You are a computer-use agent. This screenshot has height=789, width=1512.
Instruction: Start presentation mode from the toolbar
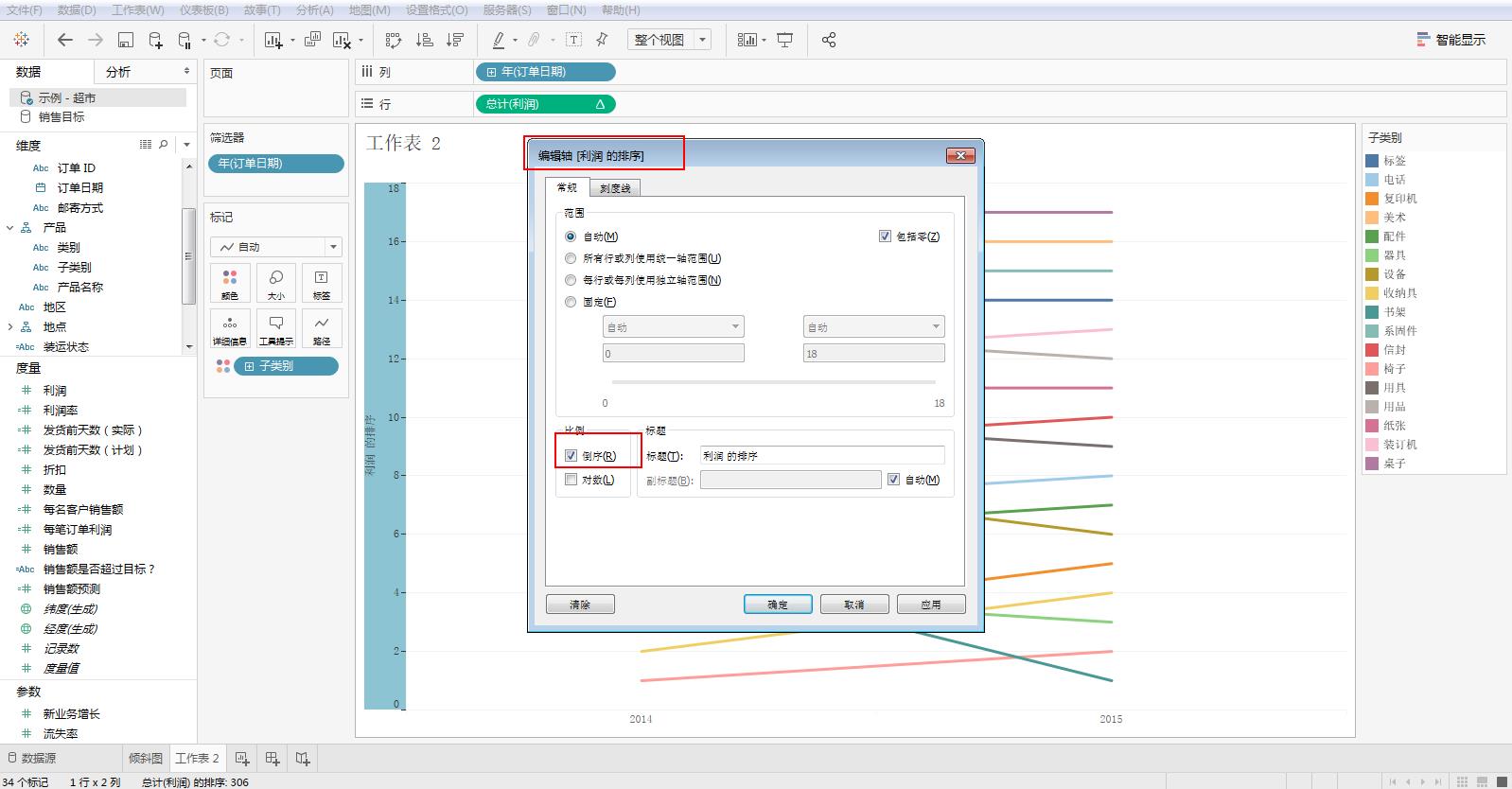tap(785, 40)
